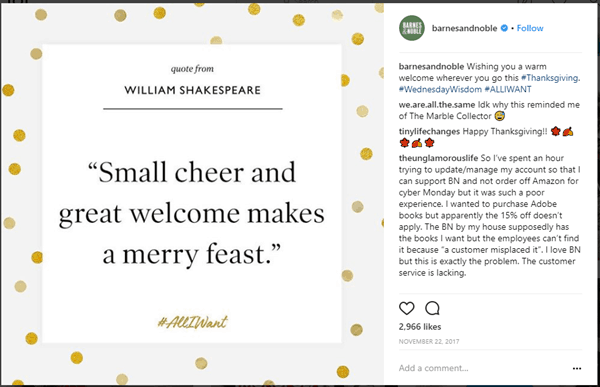The image size is (600, 387).
Task: Open the three-dot more options menu
Action: 577,368
